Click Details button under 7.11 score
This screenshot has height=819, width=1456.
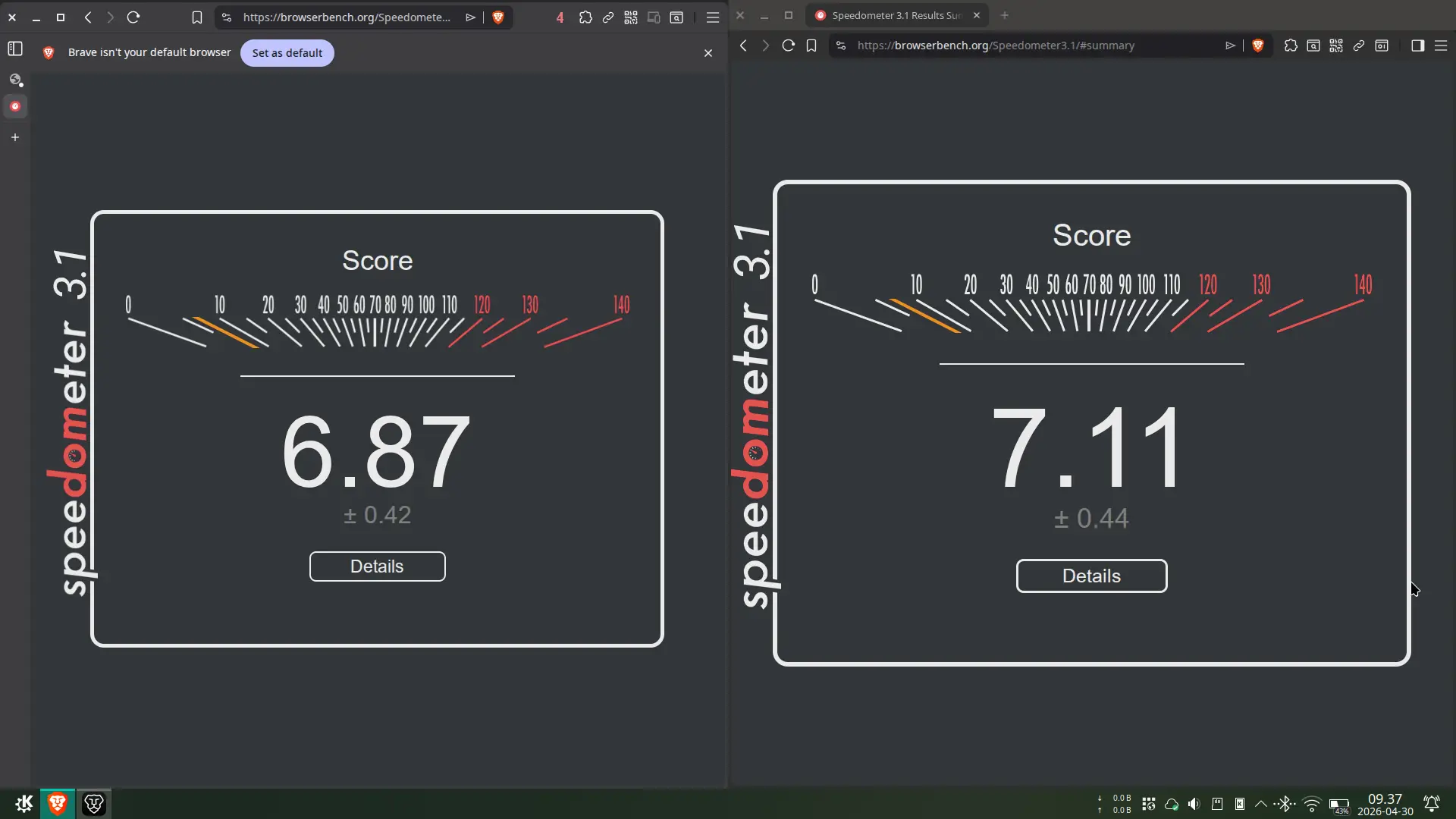tap(1090, 576)
